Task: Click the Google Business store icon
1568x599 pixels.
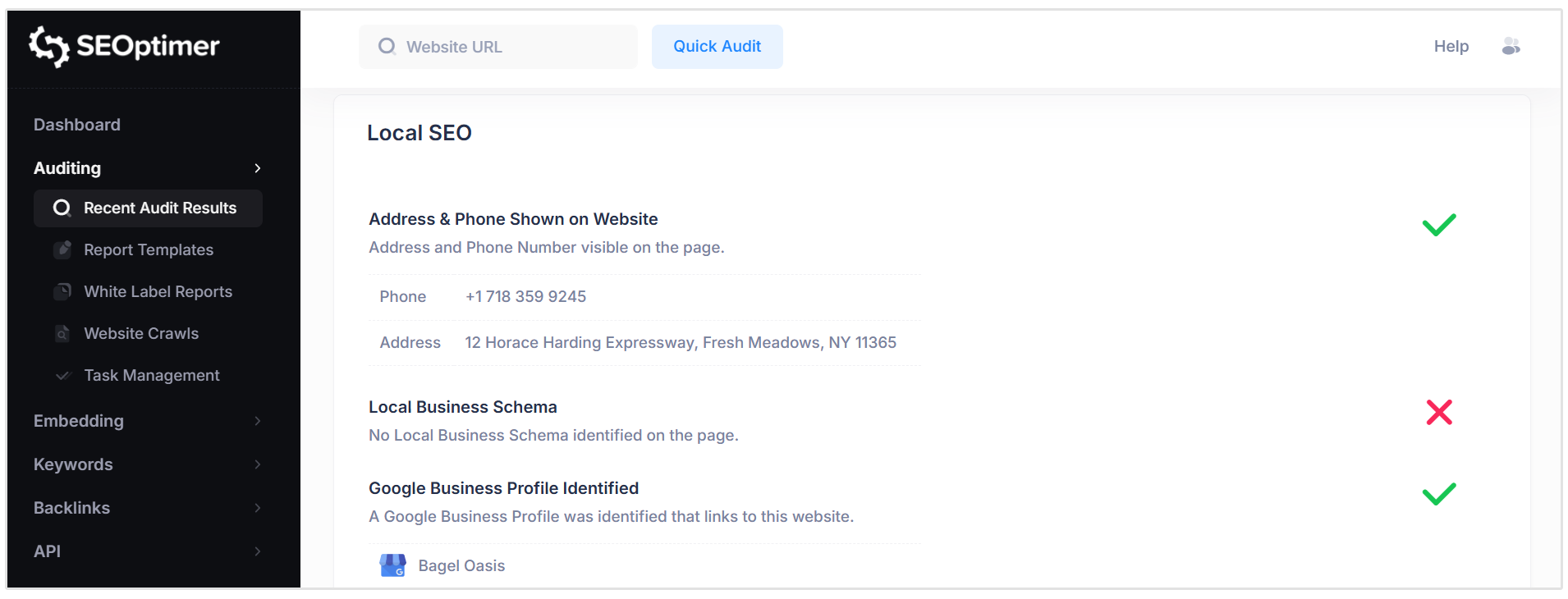Action: [x=392, y=565]
